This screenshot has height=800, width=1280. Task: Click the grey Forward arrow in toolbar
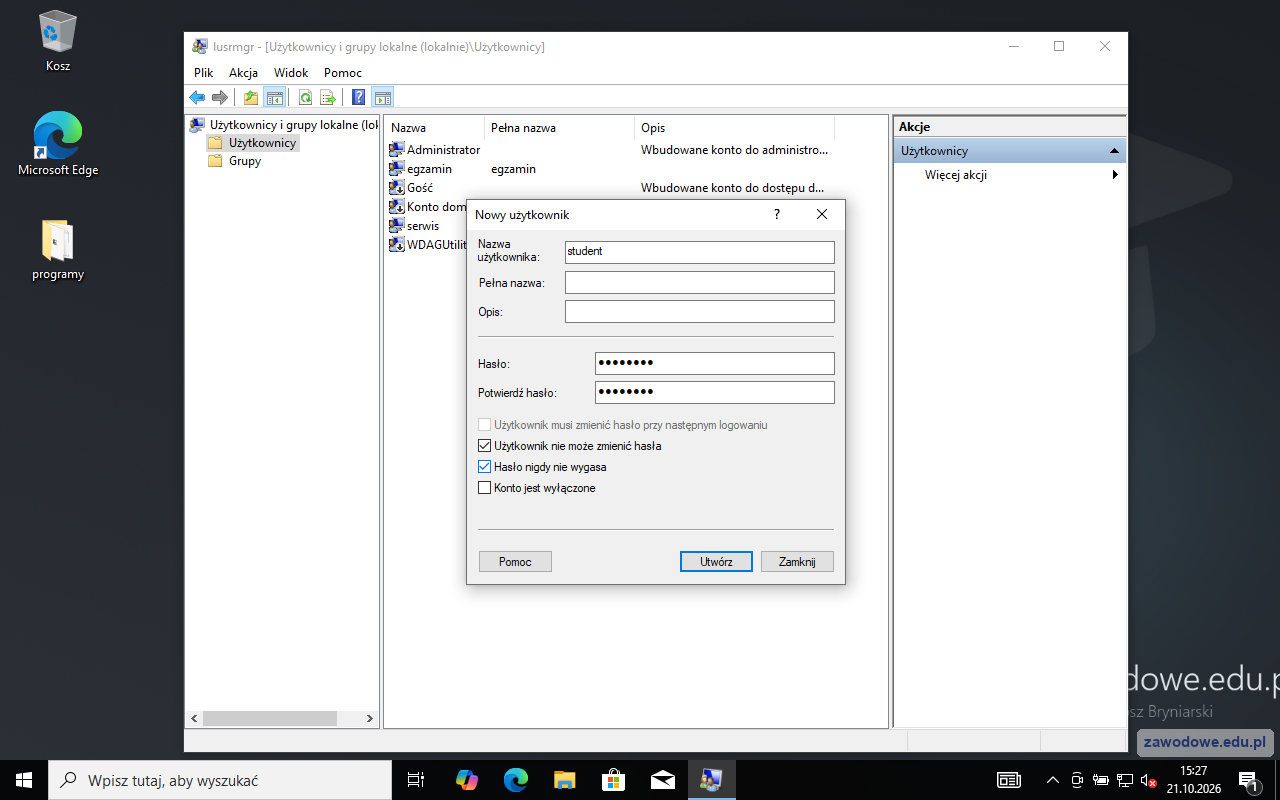point(220,97)
